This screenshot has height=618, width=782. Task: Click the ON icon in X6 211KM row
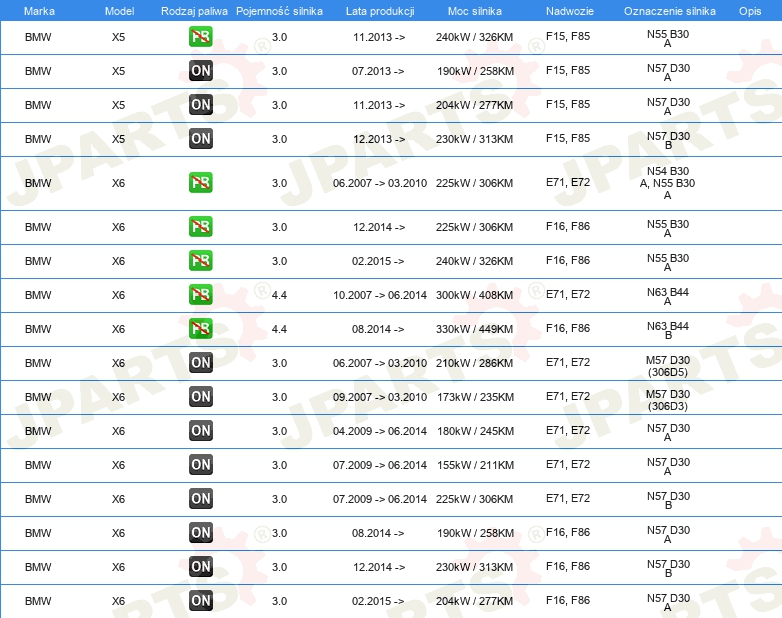(x=200, y=464)
